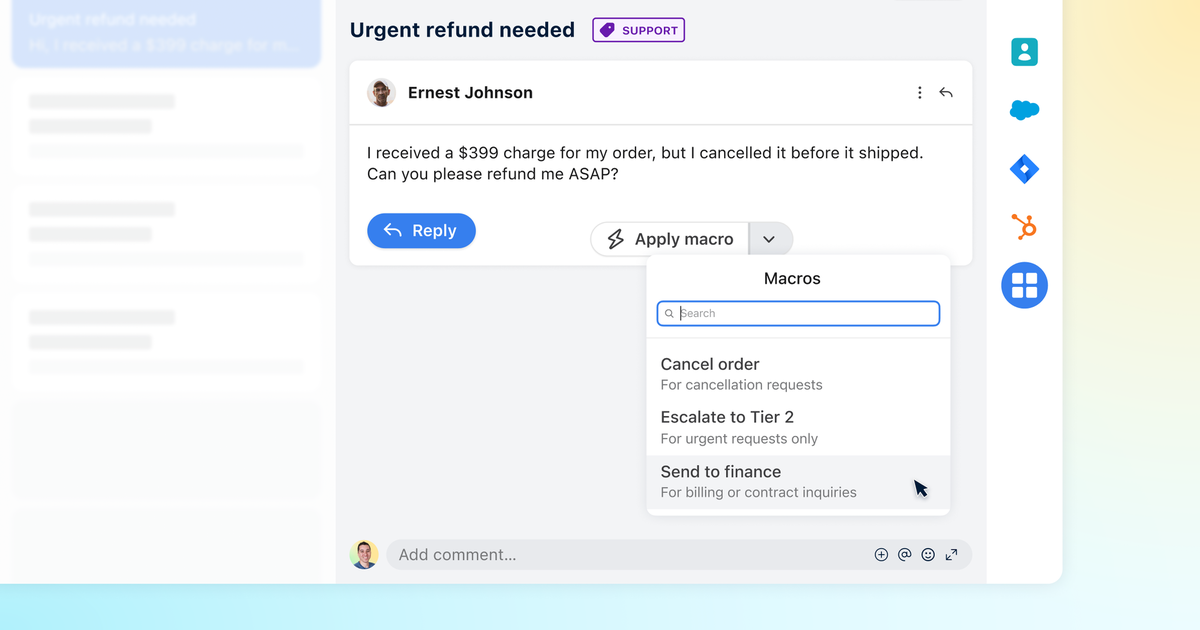Click the plus icon in comment box
The image size is (1200, 630).
tap(881, 555)
